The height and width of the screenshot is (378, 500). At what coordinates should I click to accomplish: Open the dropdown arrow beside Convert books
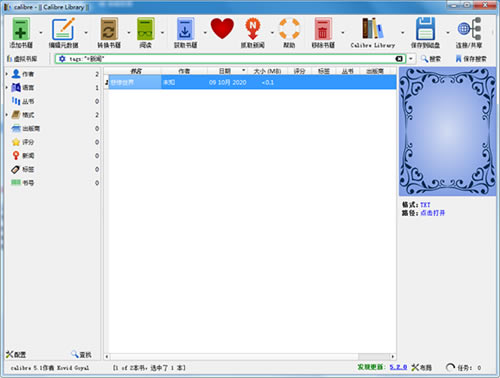coord(129,33)
